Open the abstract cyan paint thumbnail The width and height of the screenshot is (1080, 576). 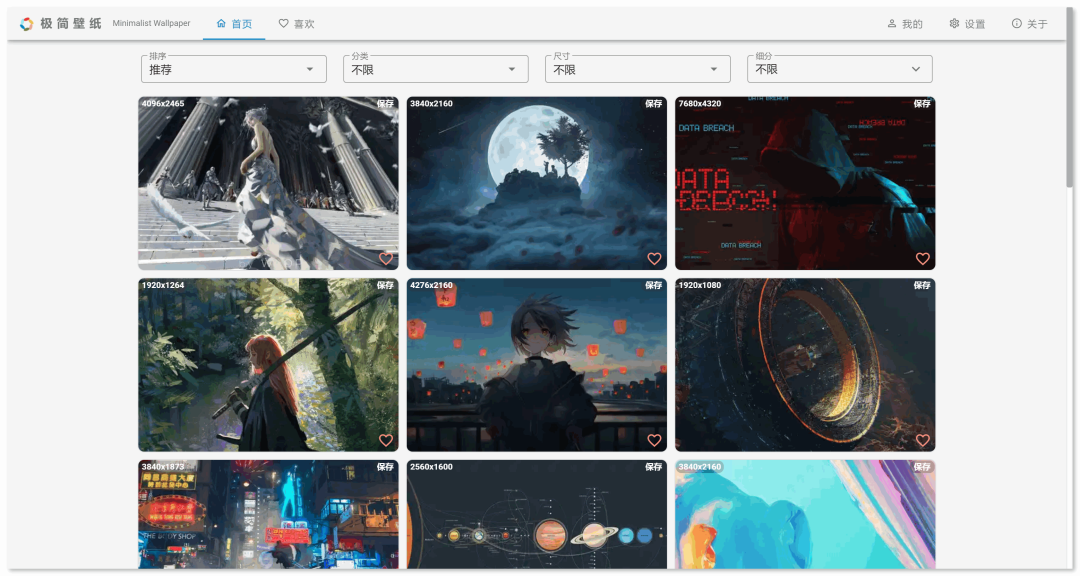click(x=805, y=514)
